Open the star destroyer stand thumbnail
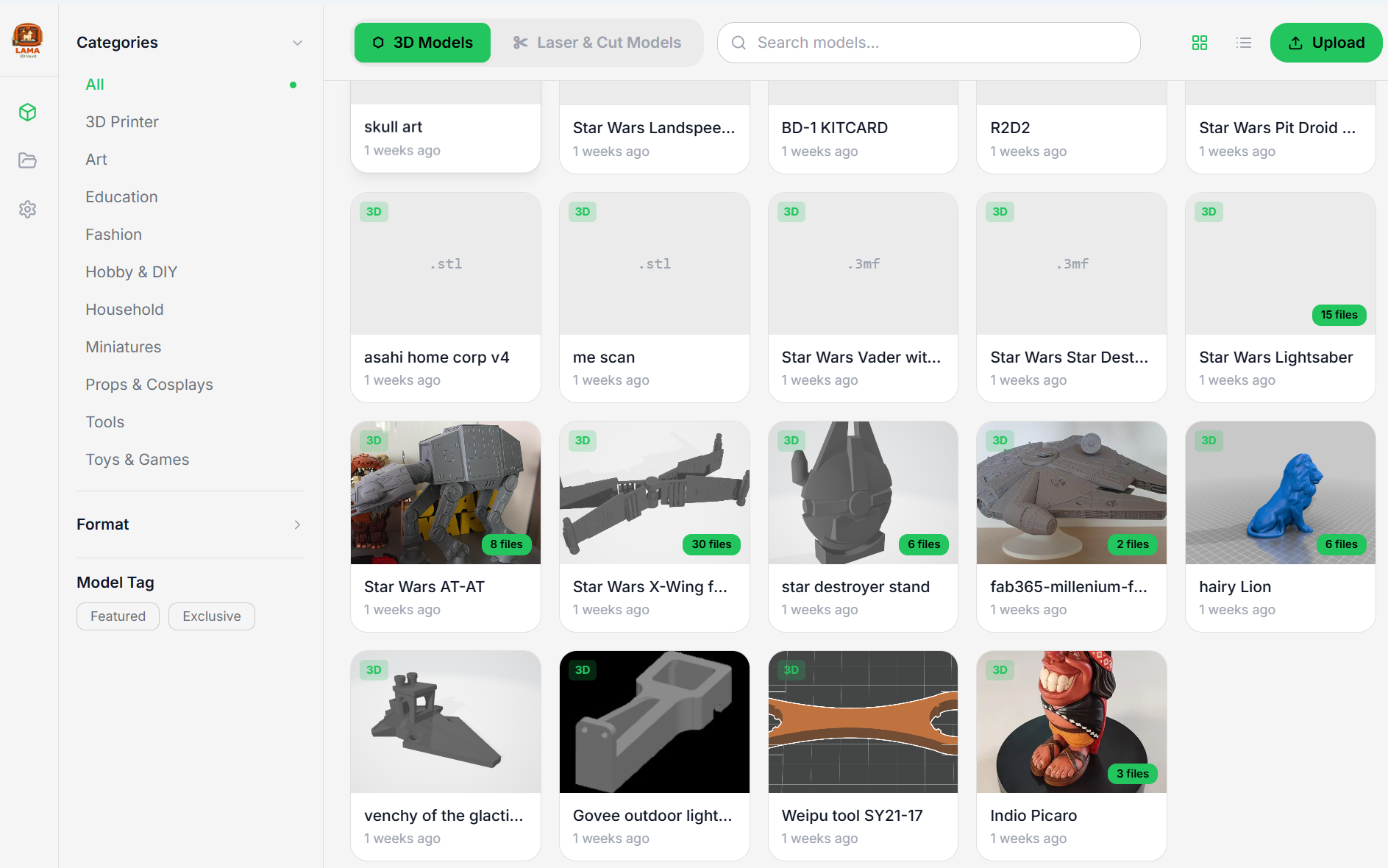 pos(863,493)
